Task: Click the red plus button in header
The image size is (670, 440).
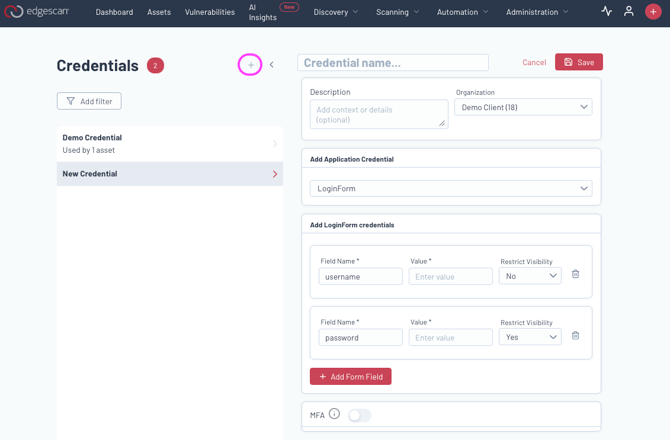Action: pos(653,12)
